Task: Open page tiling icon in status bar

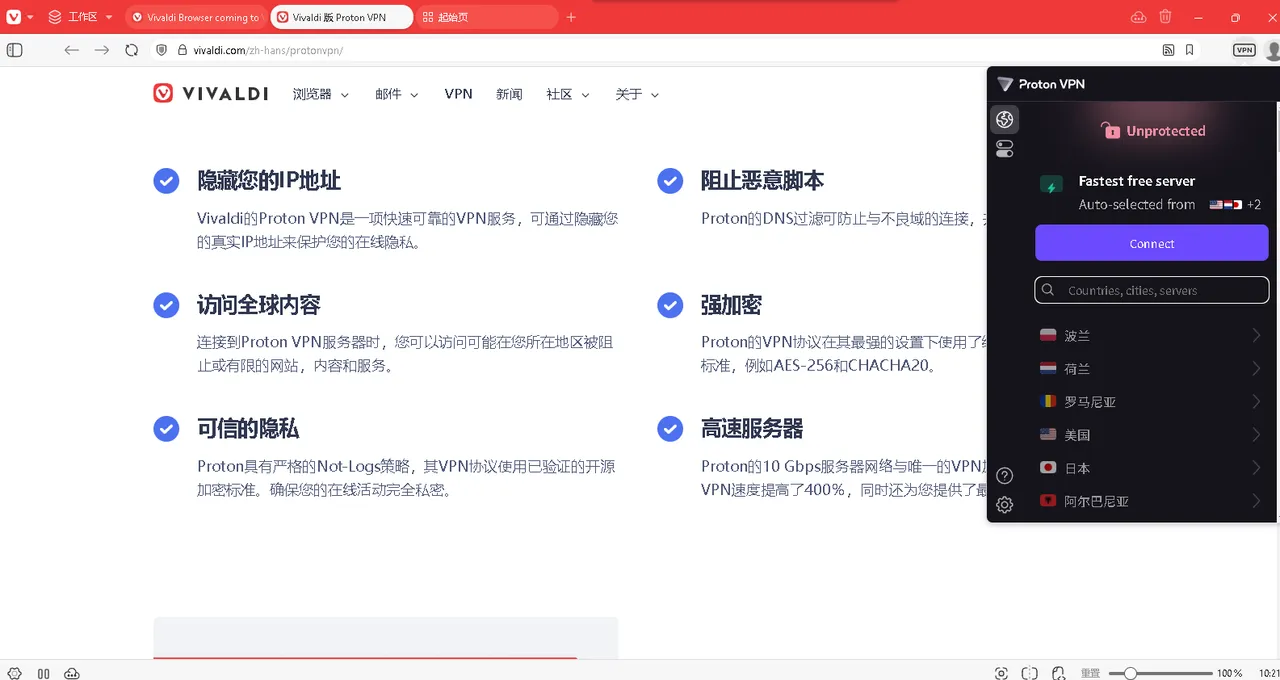Action: (1030, 673)
